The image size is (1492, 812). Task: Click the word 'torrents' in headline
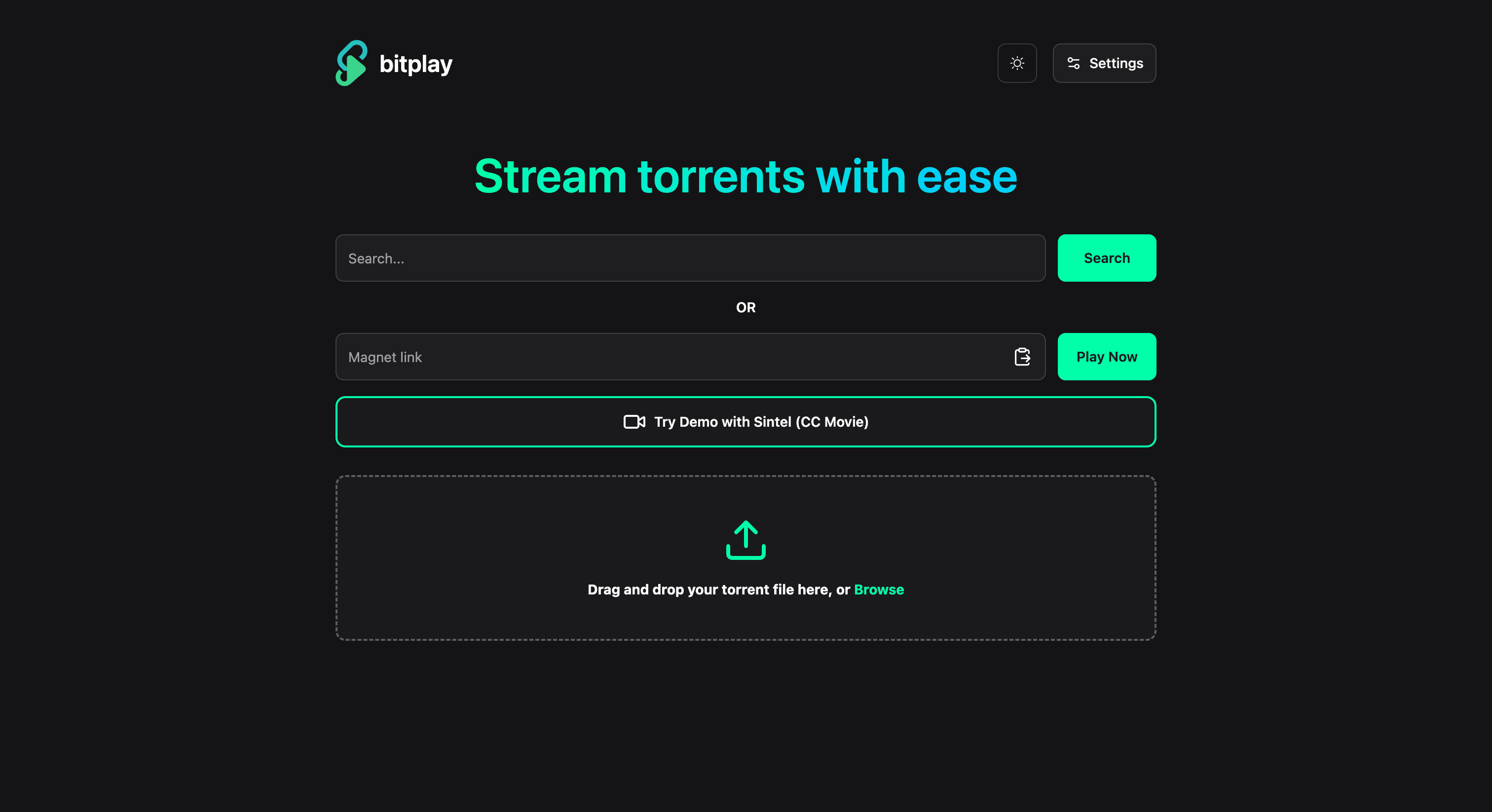(x=720, y=176)
